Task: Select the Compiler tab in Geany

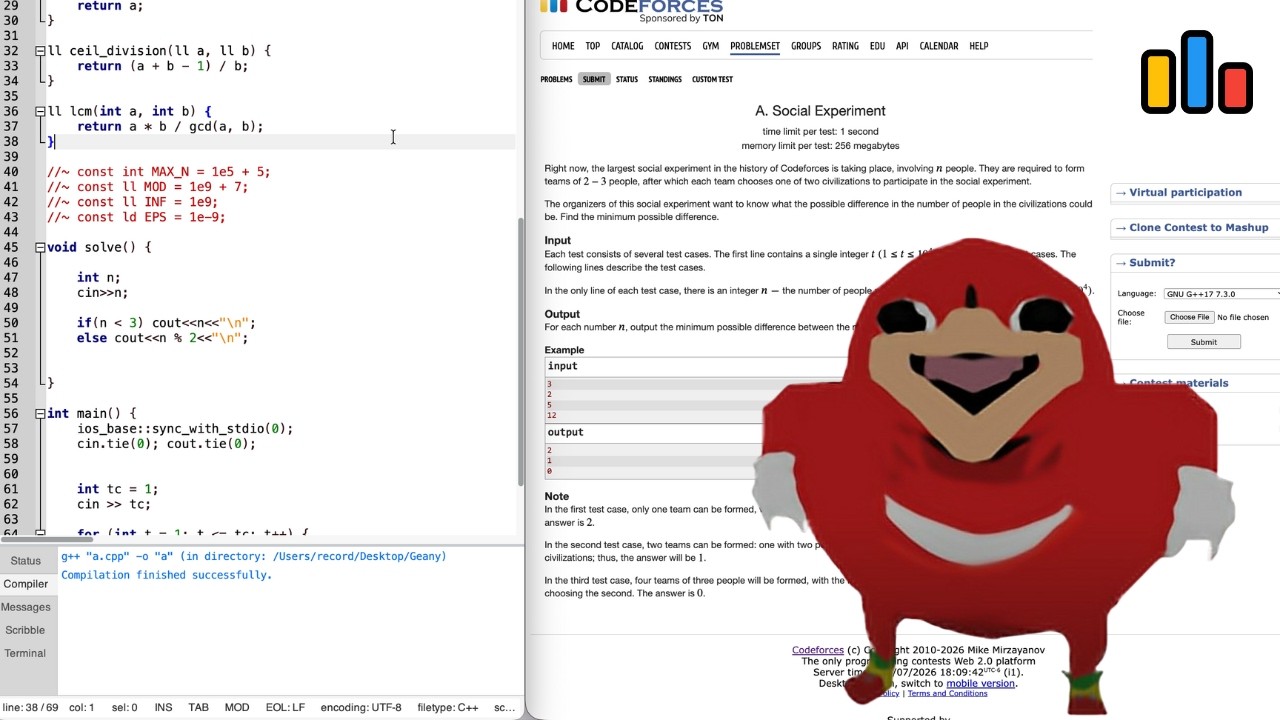Action: [26, 584]
